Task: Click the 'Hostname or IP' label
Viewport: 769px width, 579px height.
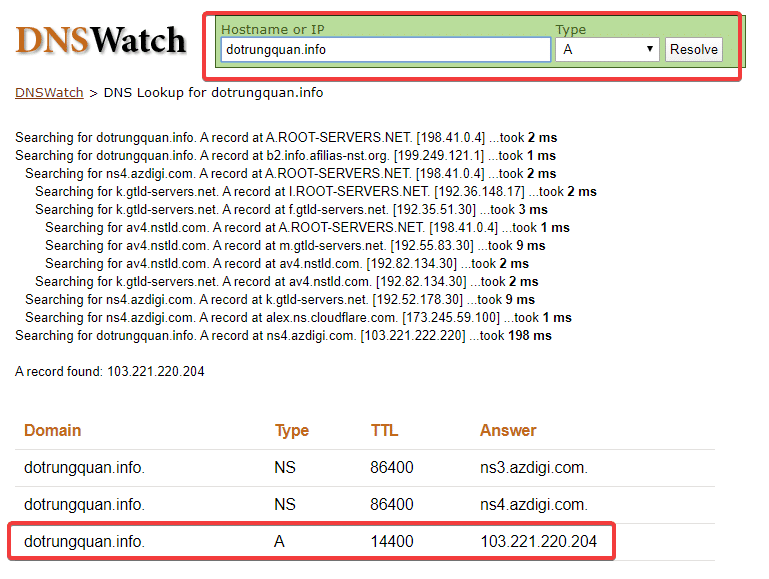Action: (271, 30)
